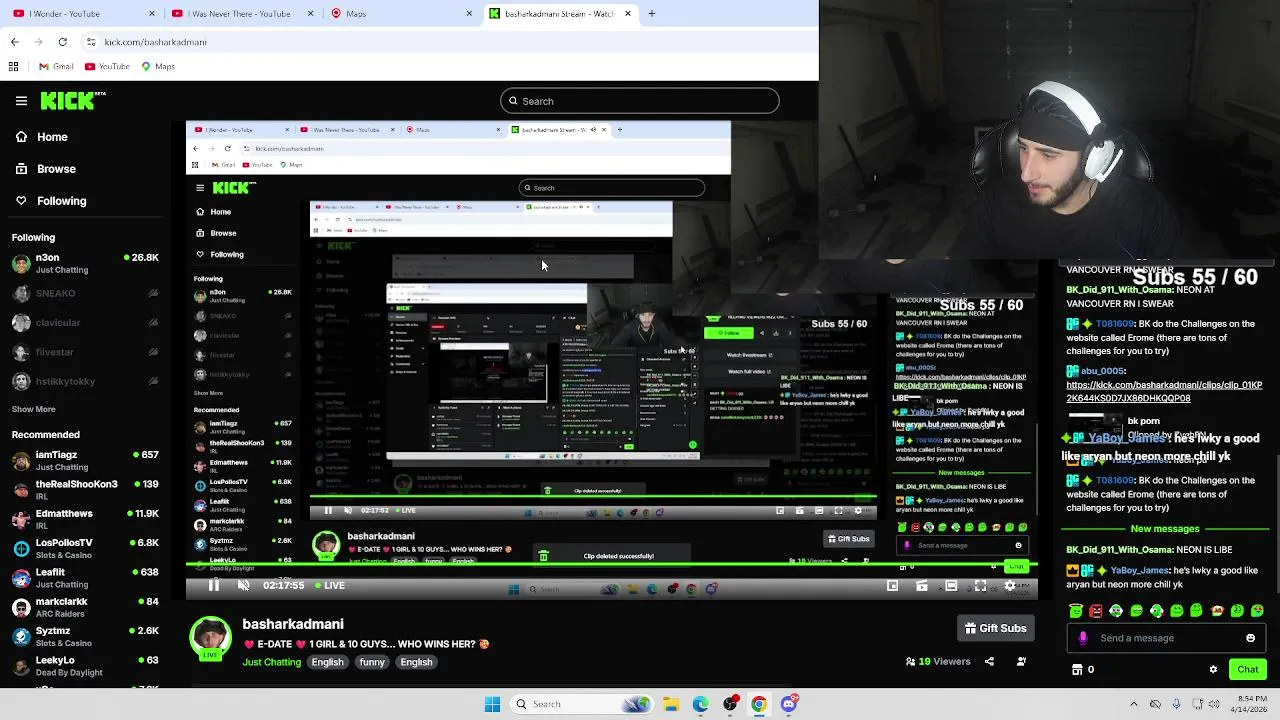
Task: Open the shop icon below the chat input
Action: coord(1077,670)
